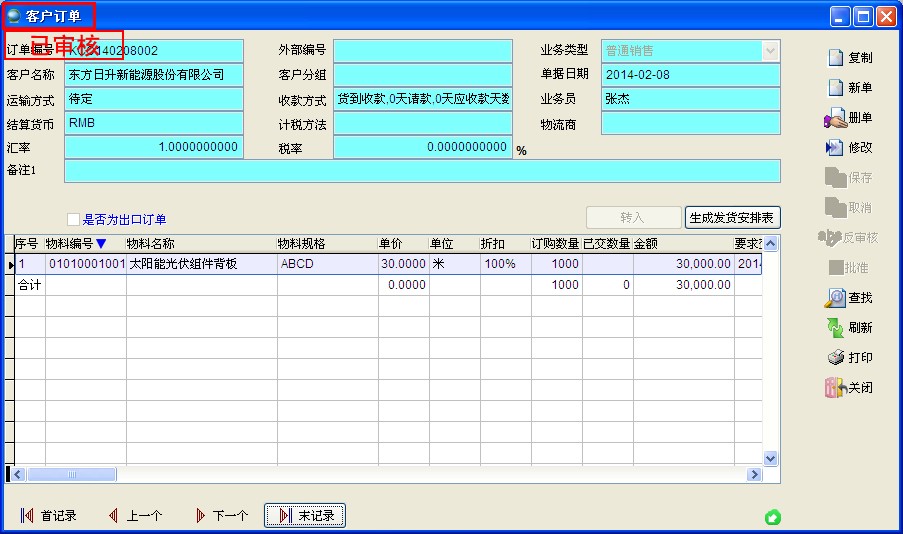Viewport: 903px width, 534px height.
Task: Click the green status icon at bottom right
Action: pos(773,517)
